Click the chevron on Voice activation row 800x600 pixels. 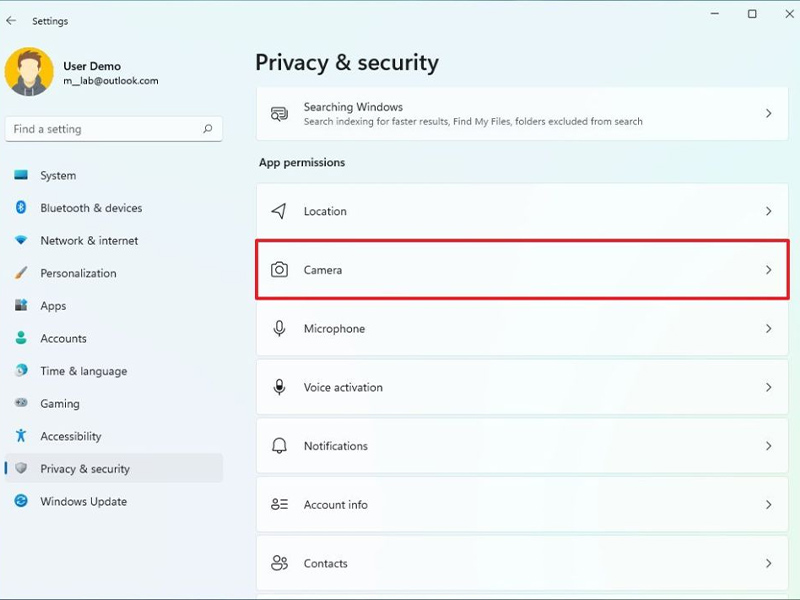768,387
